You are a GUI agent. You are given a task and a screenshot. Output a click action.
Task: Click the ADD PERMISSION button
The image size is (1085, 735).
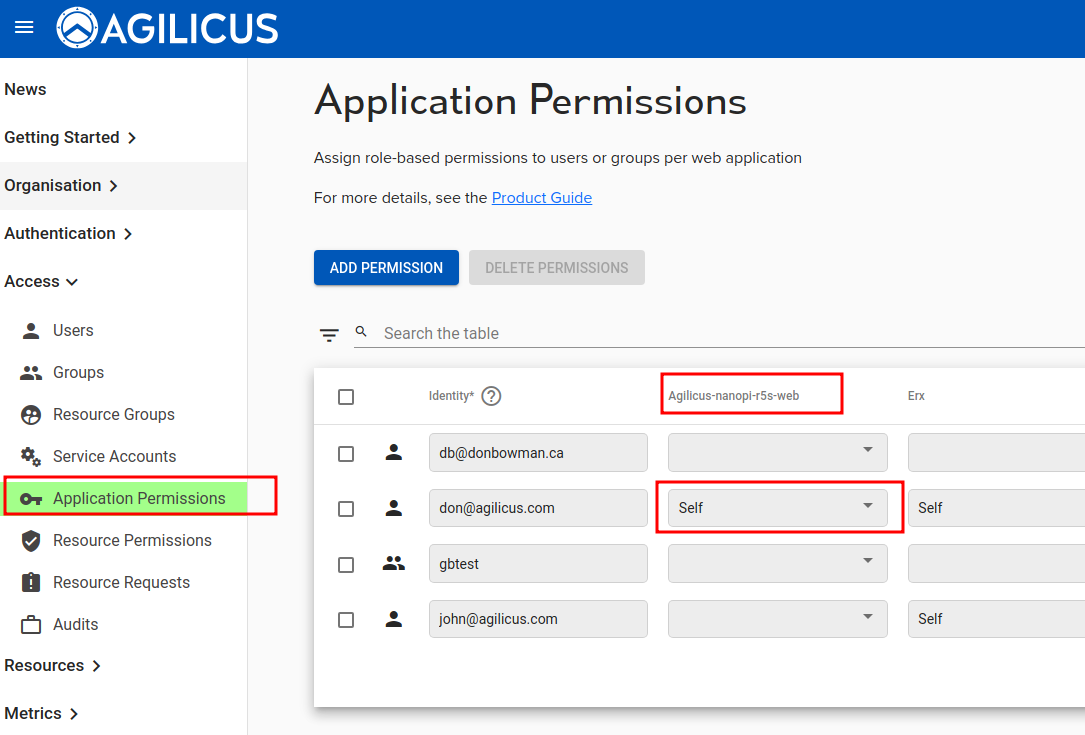(386, 268)
